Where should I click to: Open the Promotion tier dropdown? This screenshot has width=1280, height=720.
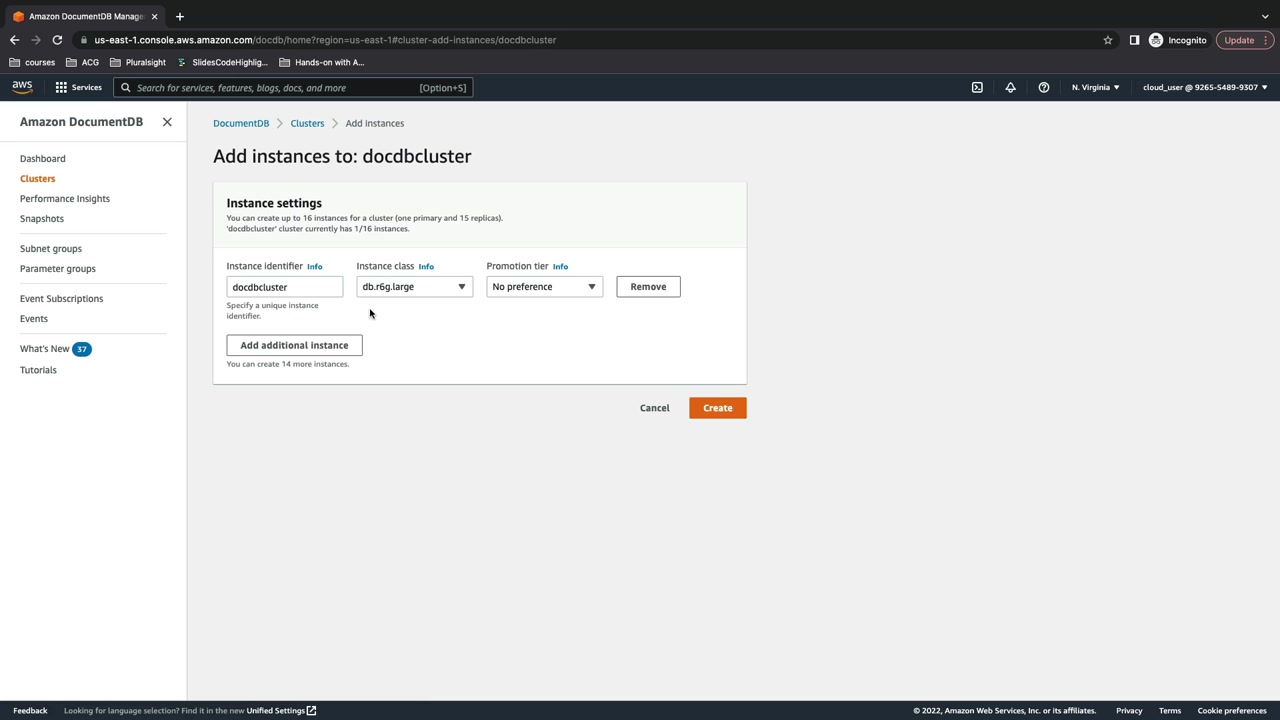pos(544,287)
